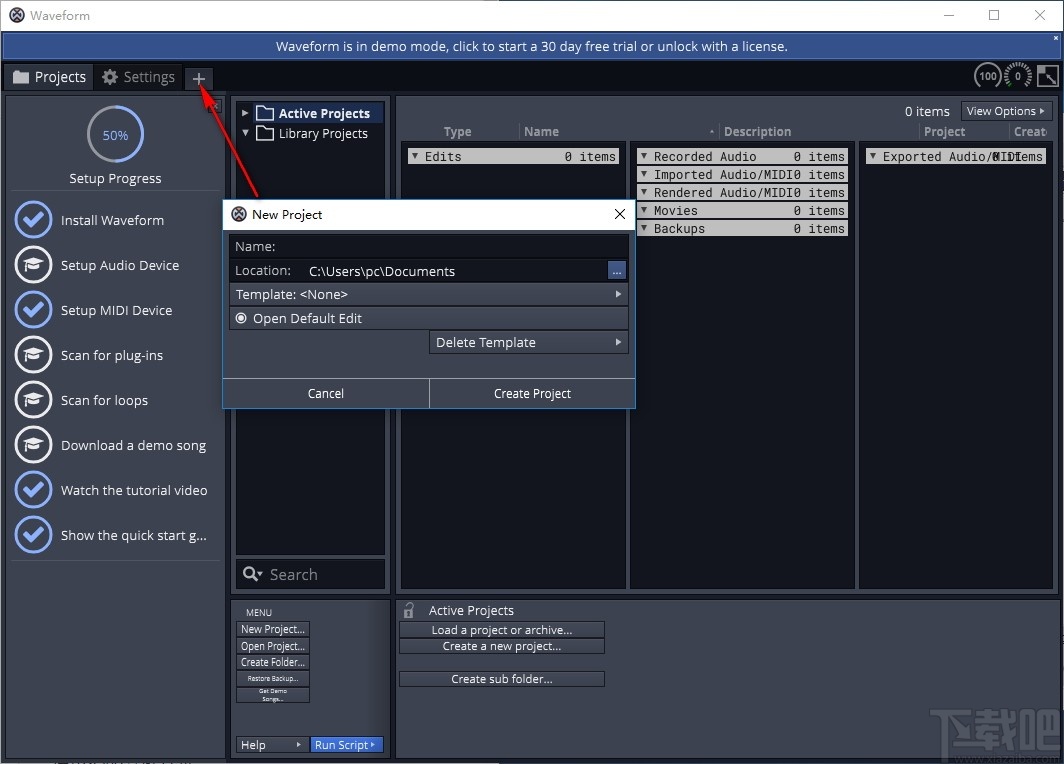Click Open Project... in the MENU panel
This screenshot has height=764, width=1064.
coord(273,646)
